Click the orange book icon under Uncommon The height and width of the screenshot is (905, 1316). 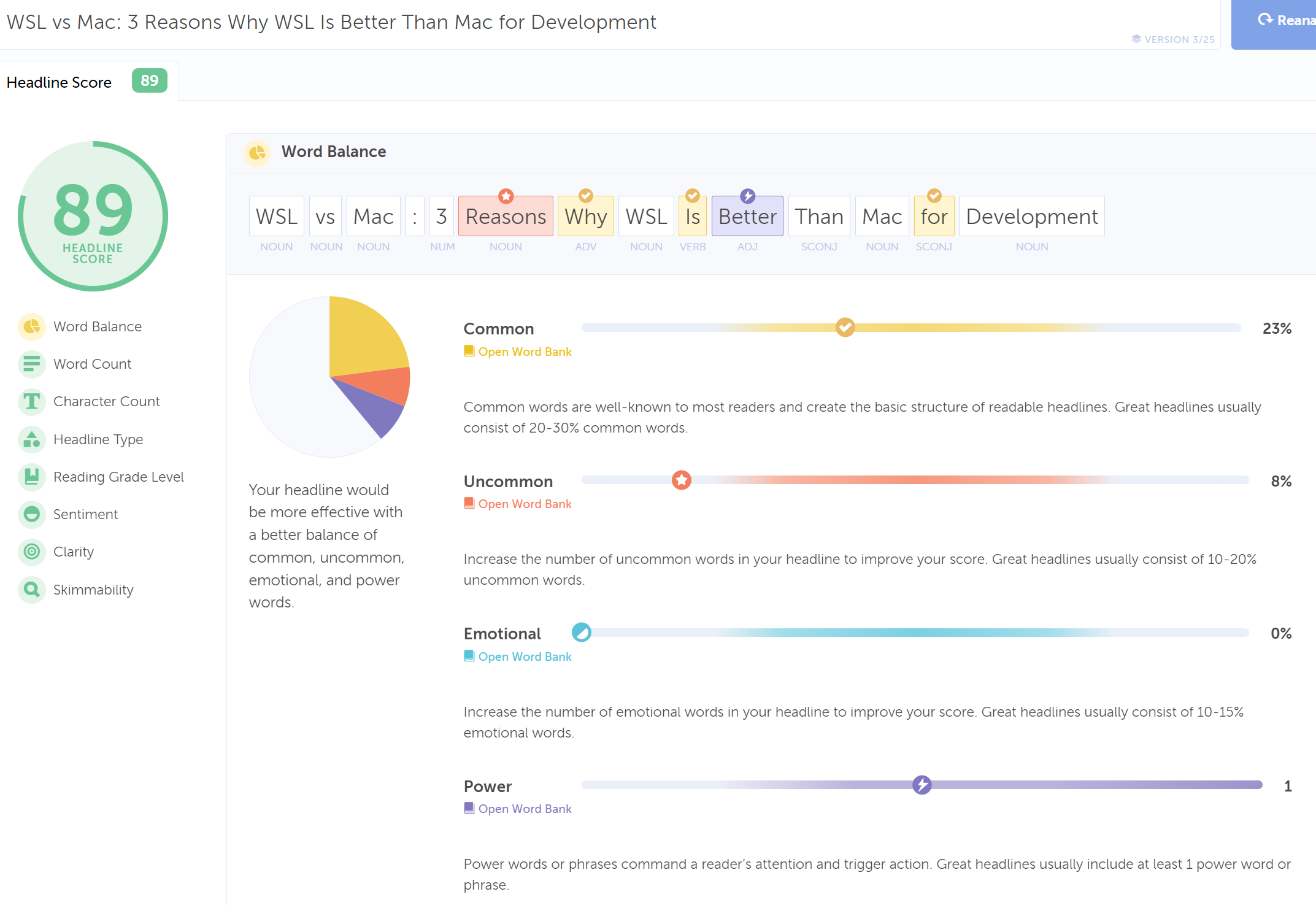click(x=469, y=503)
